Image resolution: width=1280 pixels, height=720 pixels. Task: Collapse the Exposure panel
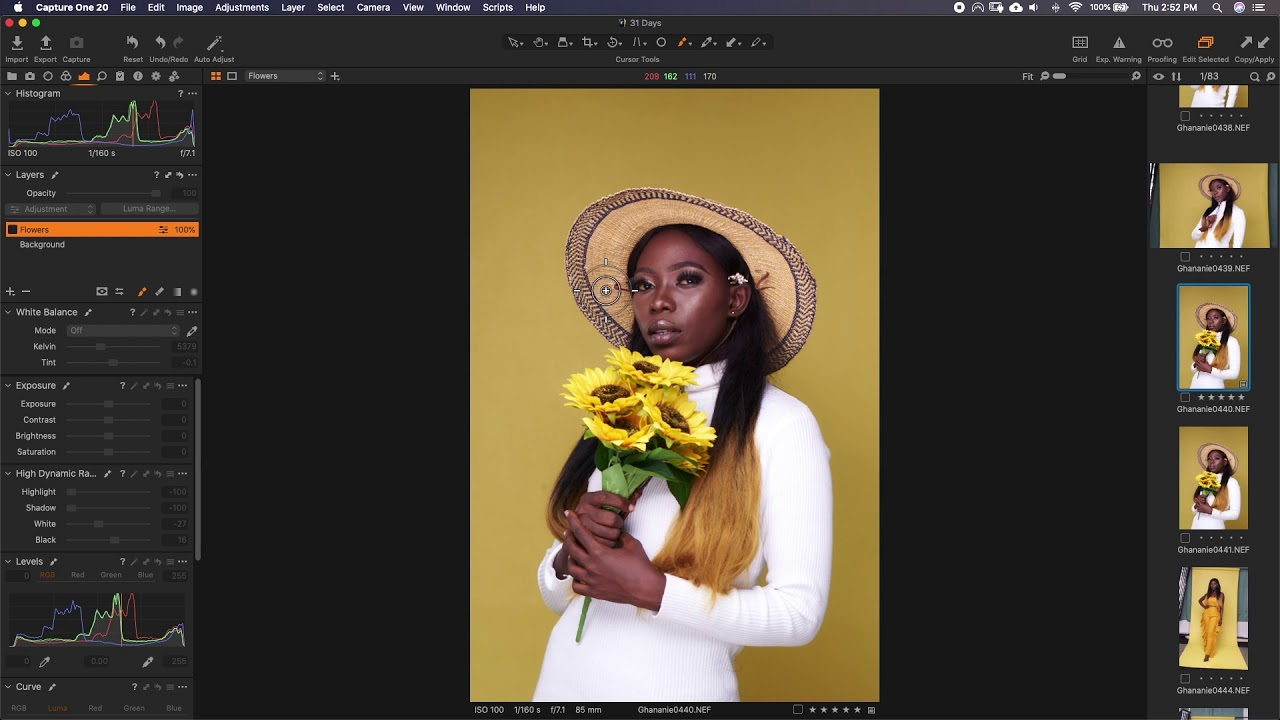pyautogui.click(x=8, y=385)
